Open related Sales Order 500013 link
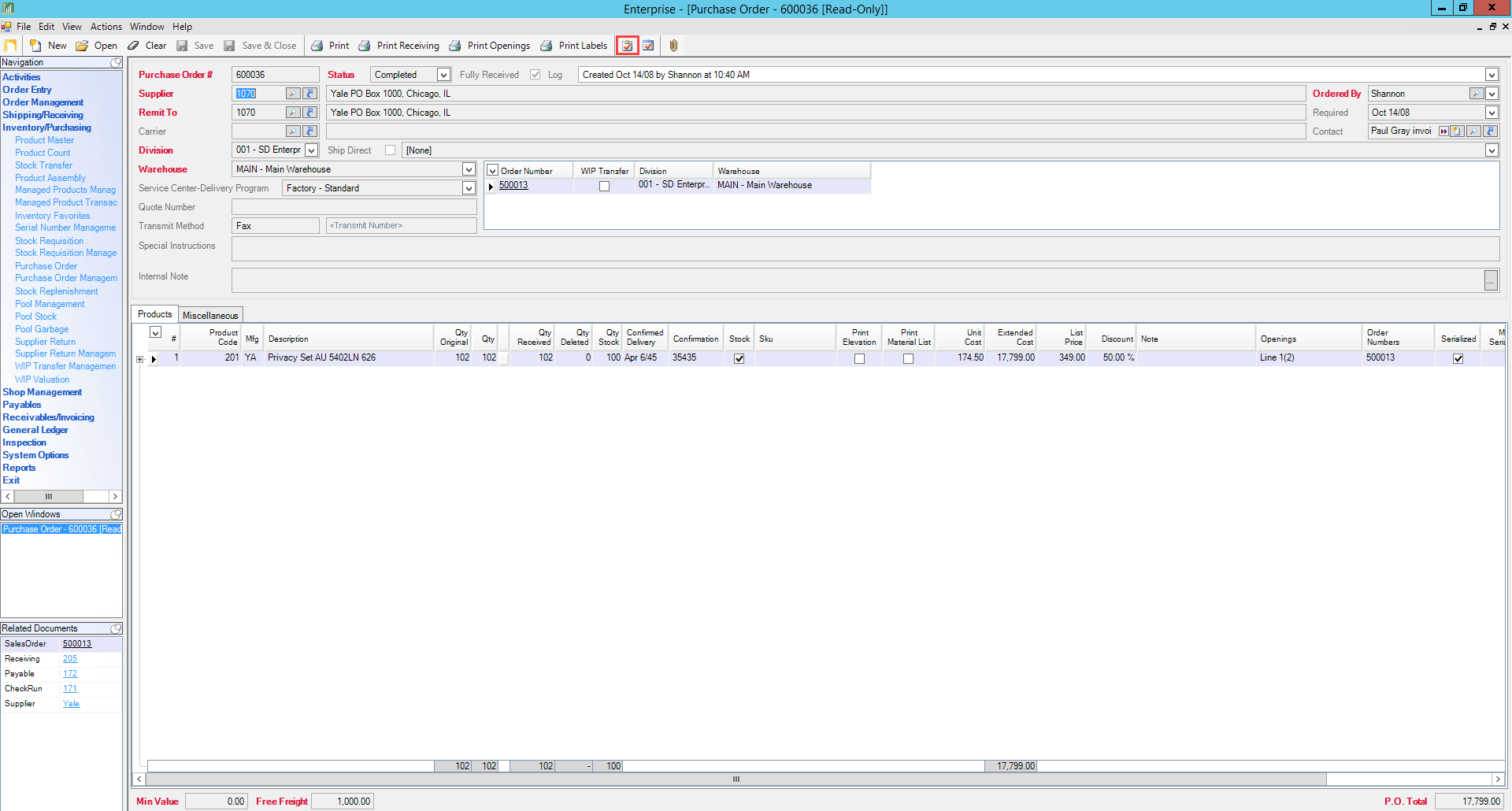The image size is (1512, 811). [x=77, y=644]
